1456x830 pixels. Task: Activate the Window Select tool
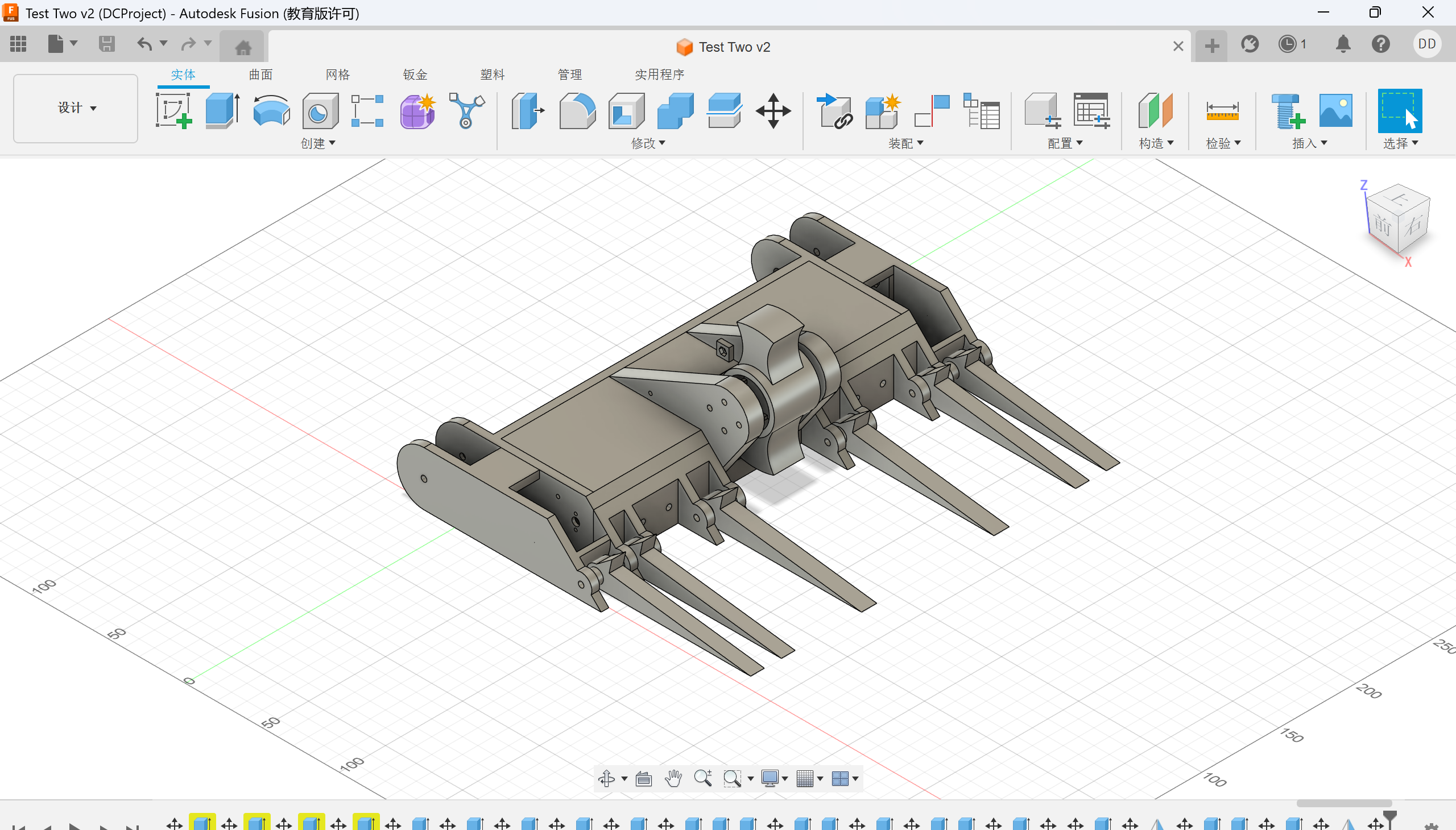point(1400,110)
